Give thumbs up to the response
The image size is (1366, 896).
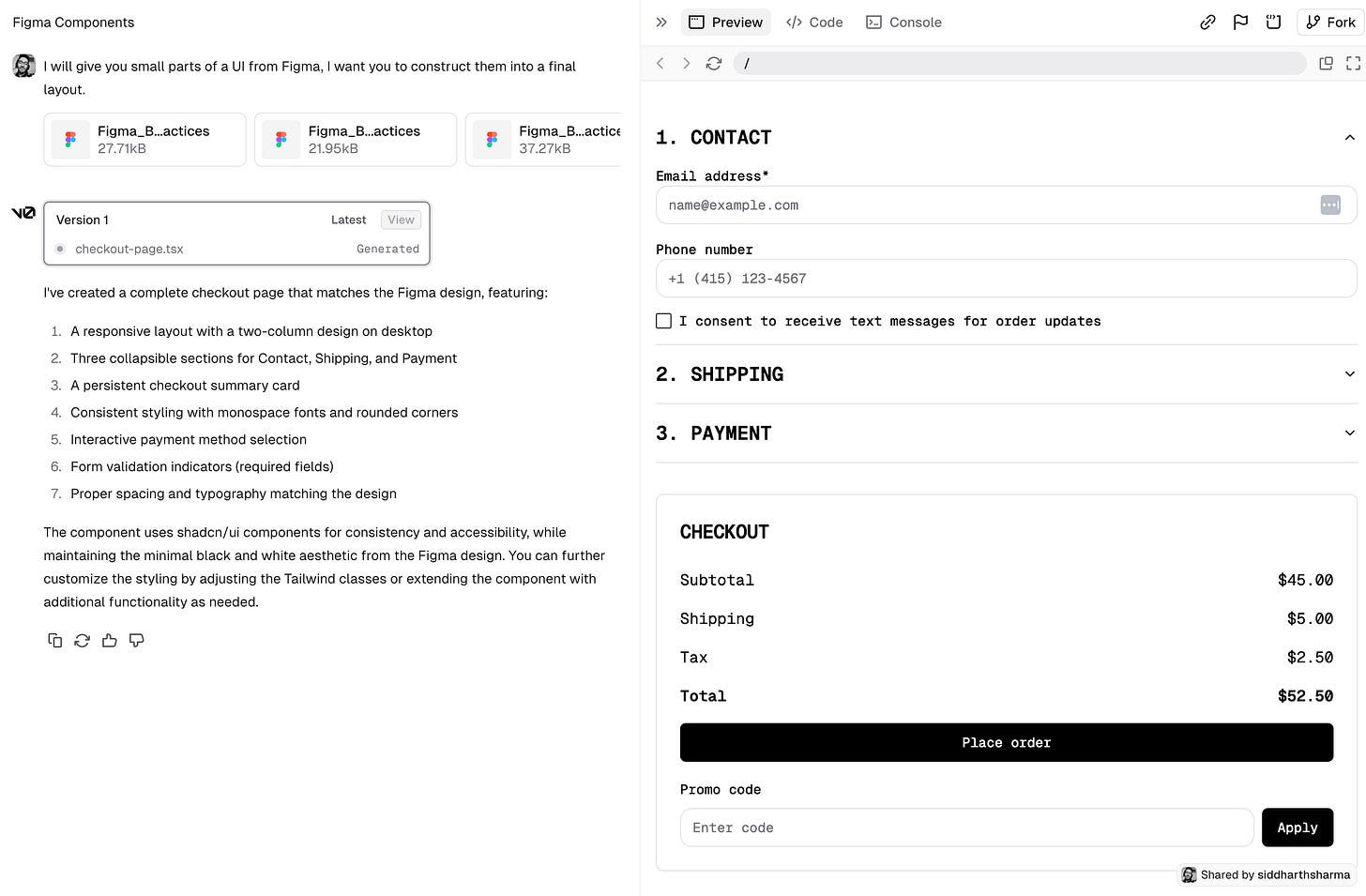pyautogui.click(x=110, y=640)
